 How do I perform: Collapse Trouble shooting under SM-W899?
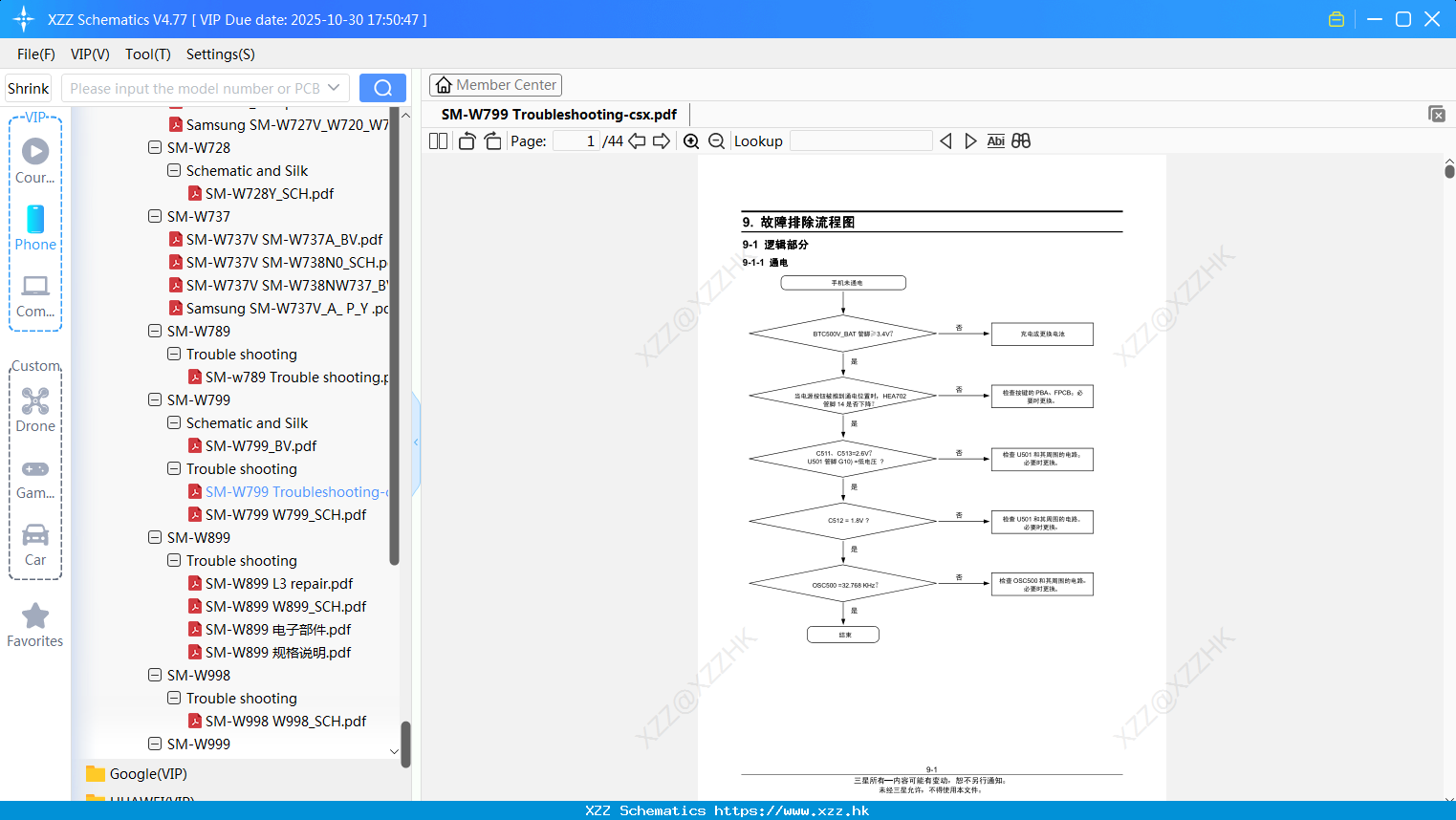pos(174,560)
